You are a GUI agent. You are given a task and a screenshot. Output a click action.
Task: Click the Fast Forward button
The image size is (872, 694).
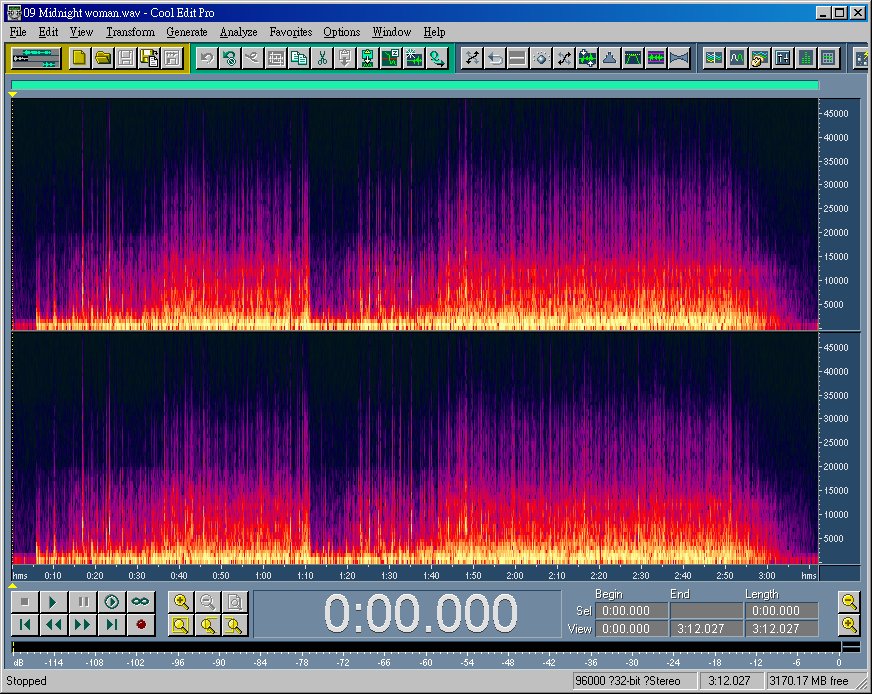pyautogui.click(x=83, y=625)
